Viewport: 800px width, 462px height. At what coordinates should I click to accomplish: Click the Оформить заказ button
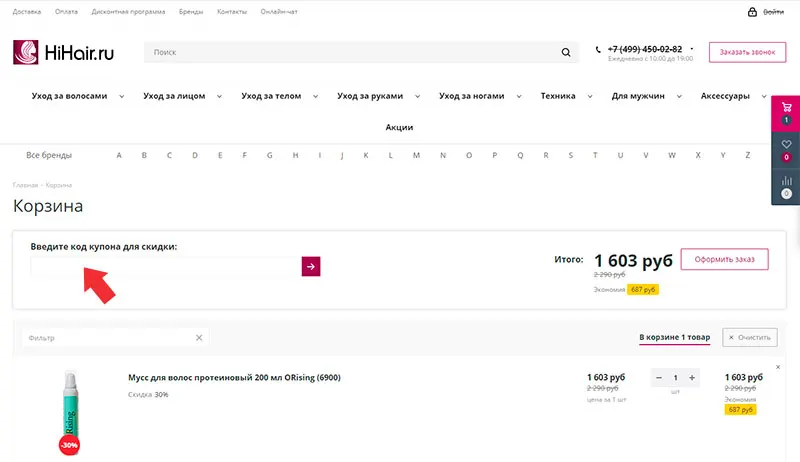[x=724, y=260]
